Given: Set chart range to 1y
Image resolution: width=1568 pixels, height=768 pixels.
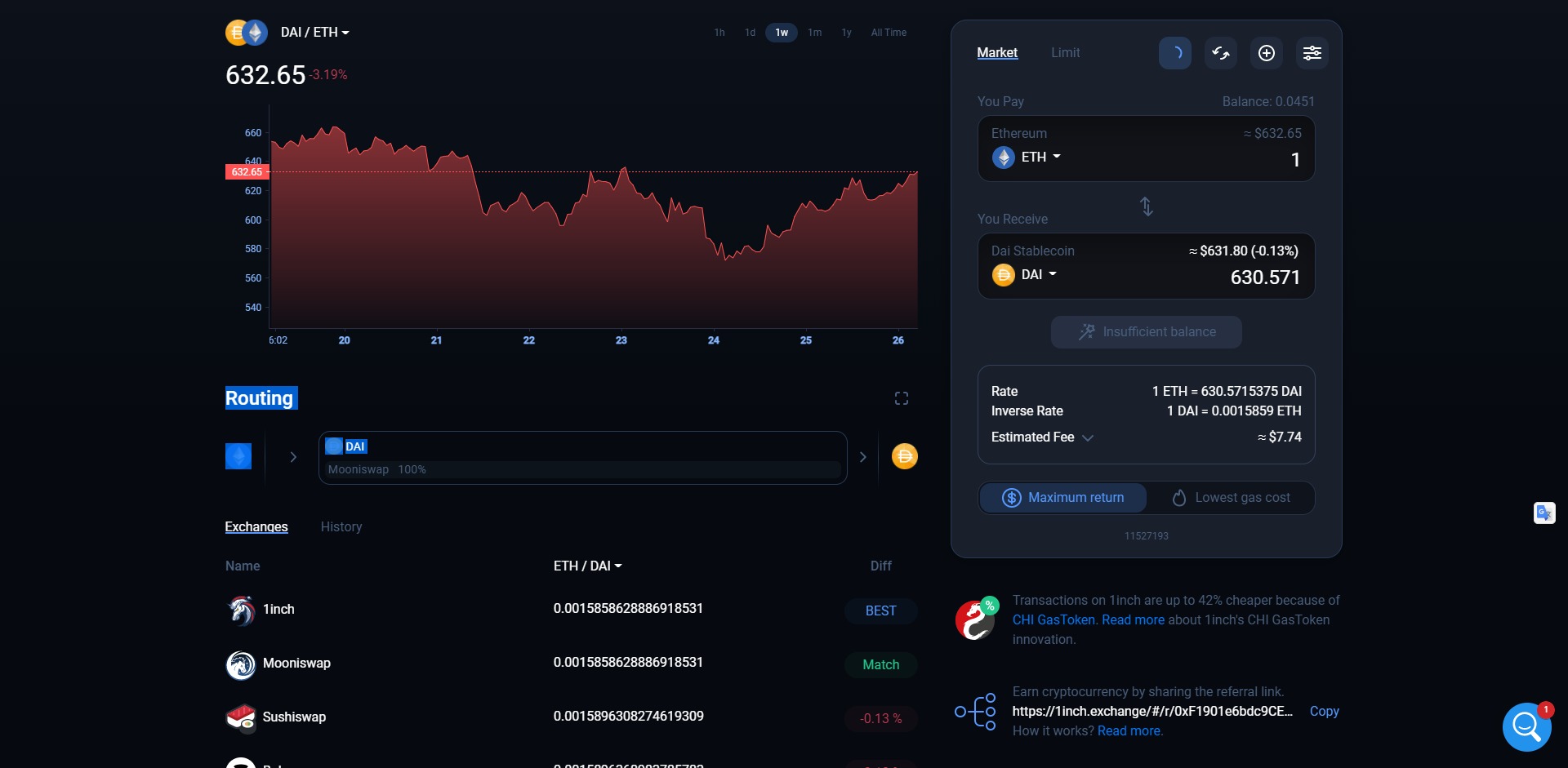Looking at the screenshot, I should [x=847, y=33].
